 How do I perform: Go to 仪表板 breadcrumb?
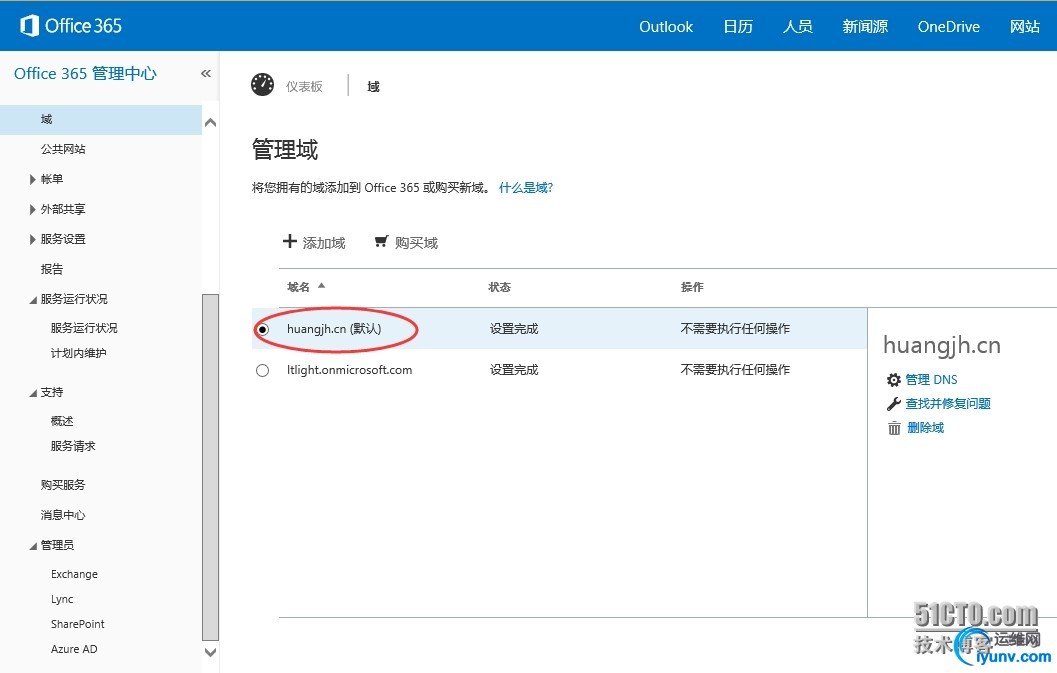tap(304, 86)
